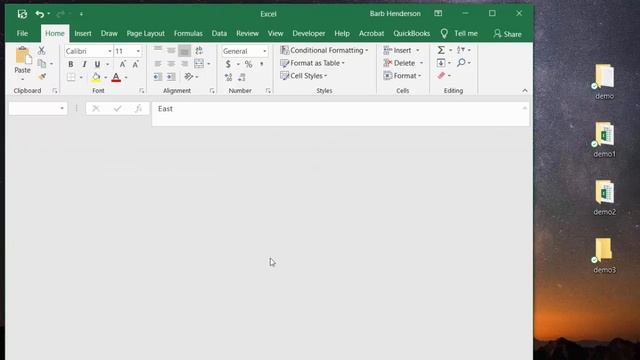Open Format as Table menu

point(312,63)
